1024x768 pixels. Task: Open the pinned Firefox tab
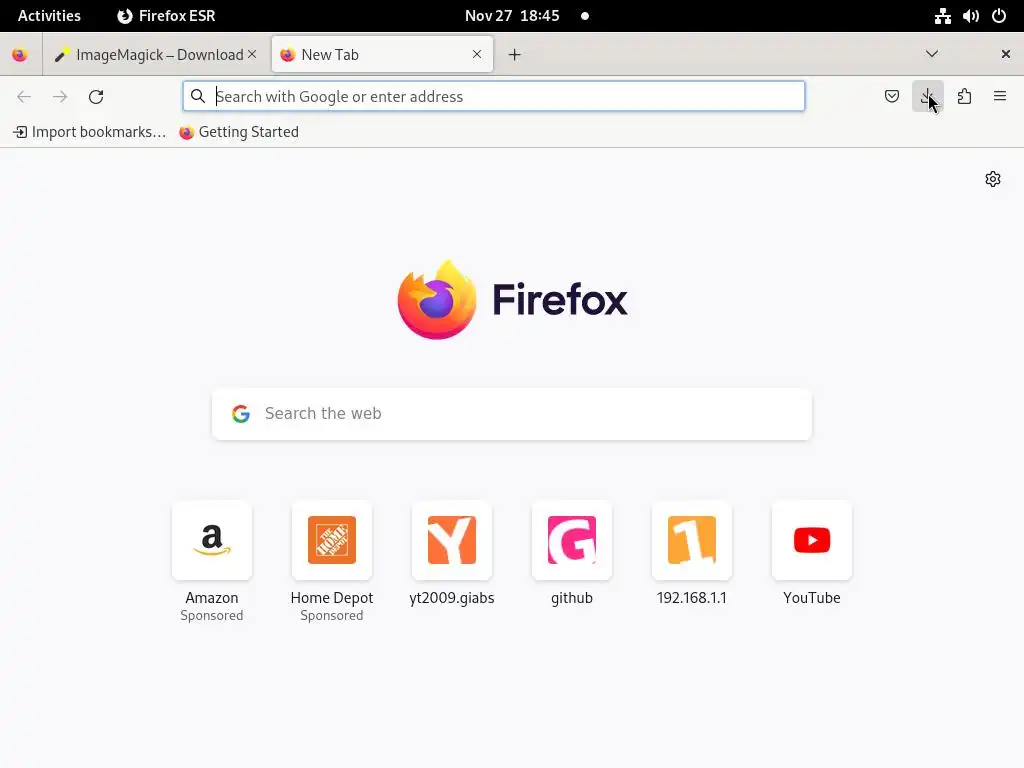point(20,55)
